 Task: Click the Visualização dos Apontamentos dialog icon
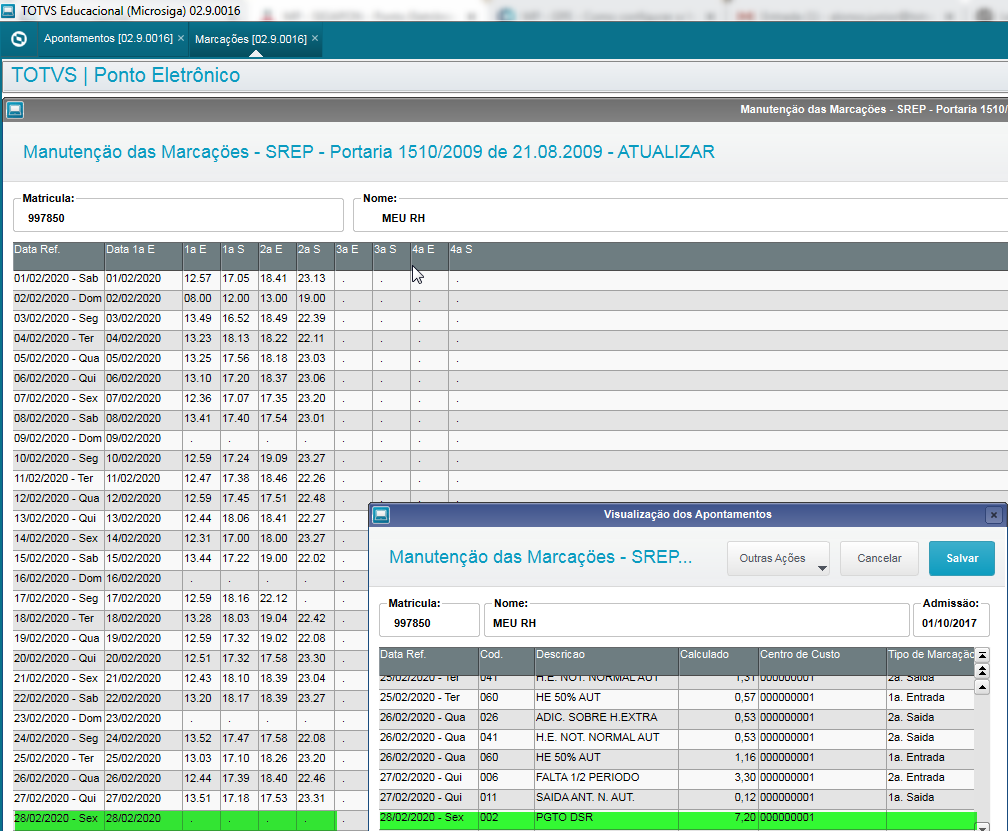[x=381, y=515]
